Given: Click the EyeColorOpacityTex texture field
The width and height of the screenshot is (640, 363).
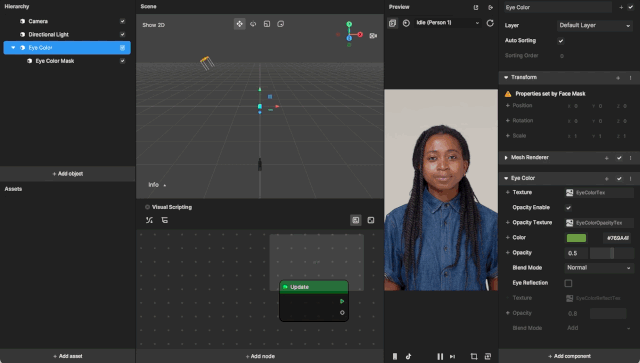Looking at the screenshot, I should coord(599,223).
